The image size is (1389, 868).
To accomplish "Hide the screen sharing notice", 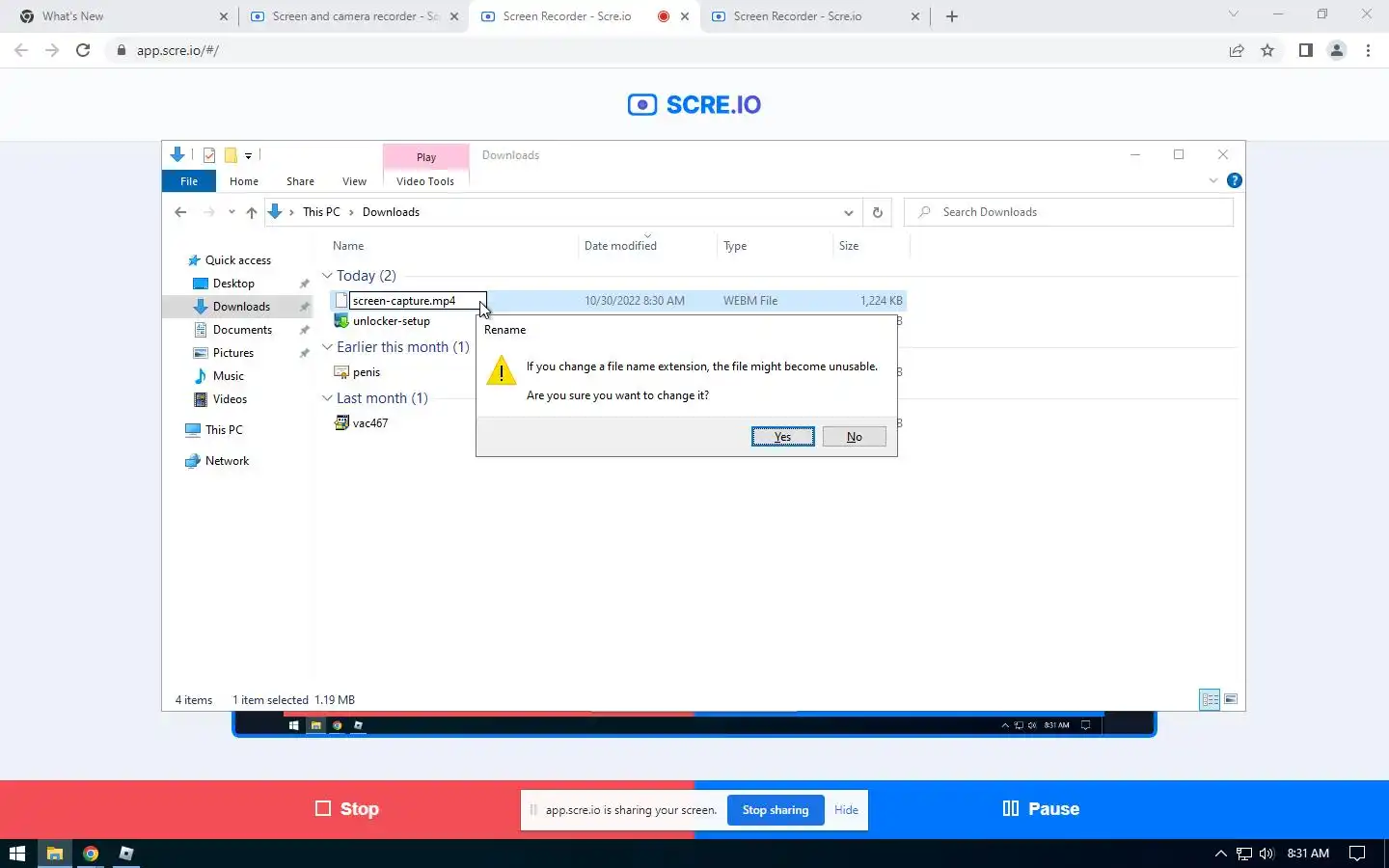I will pyautogui.click(x=846, y=810).
